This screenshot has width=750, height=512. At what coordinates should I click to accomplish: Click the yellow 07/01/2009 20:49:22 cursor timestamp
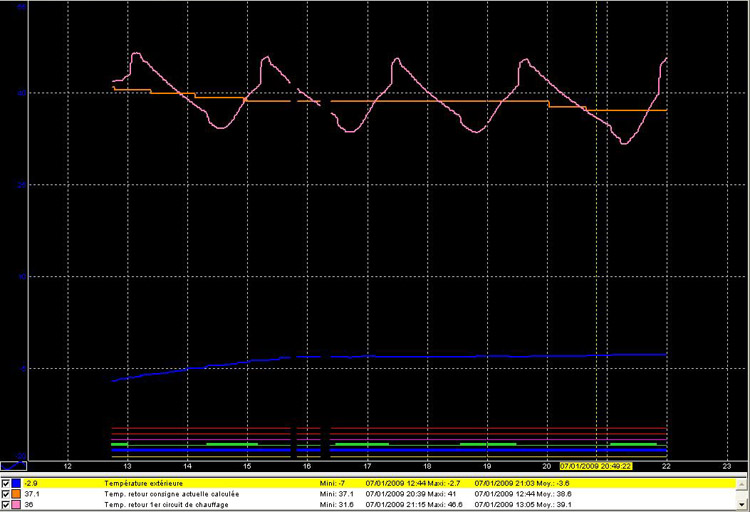click(595, 466)
